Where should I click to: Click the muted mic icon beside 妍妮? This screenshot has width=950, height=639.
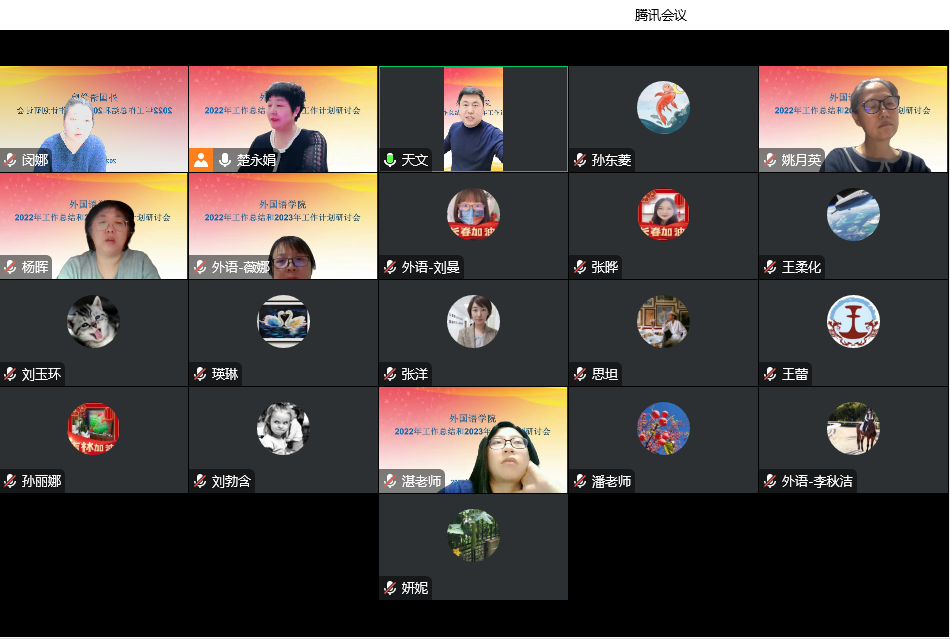(x=390, y=588)
